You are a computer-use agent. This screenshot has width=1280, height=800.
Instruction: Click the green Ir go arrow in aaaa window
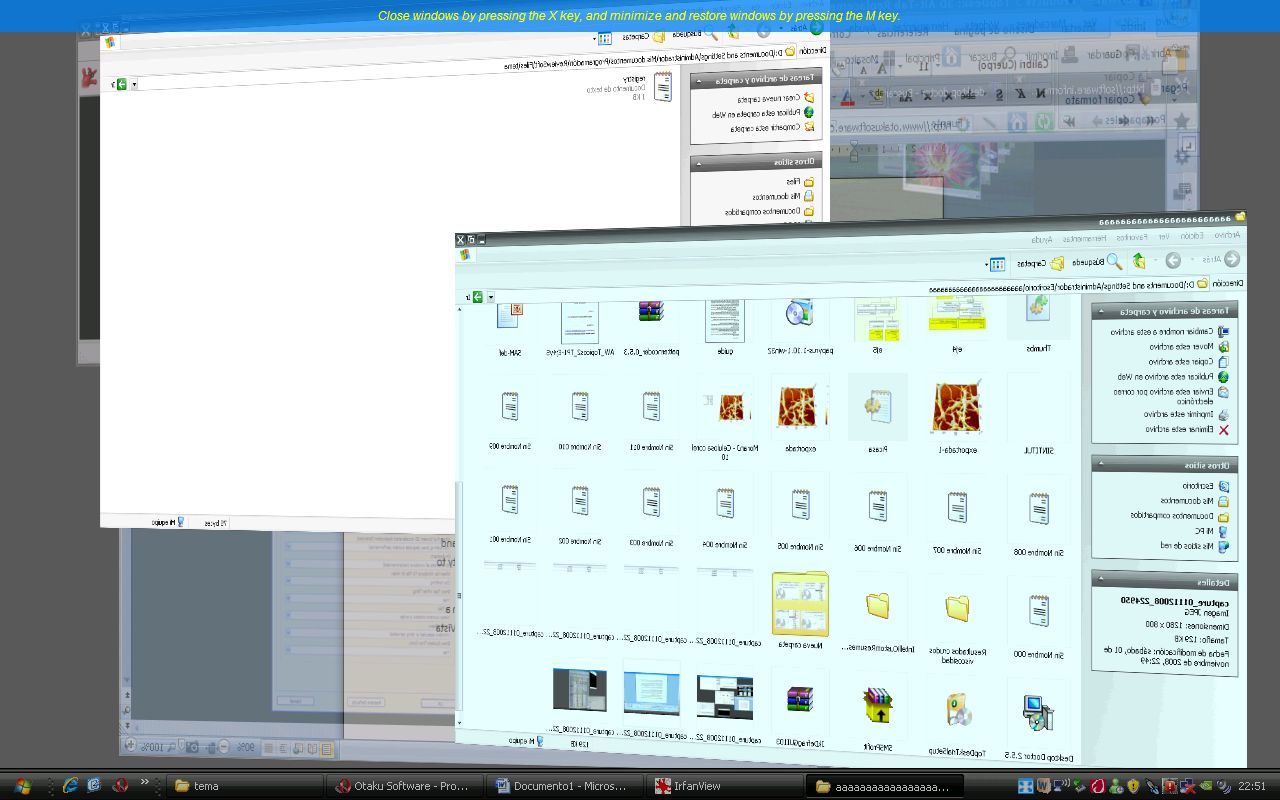click(478, 297)
